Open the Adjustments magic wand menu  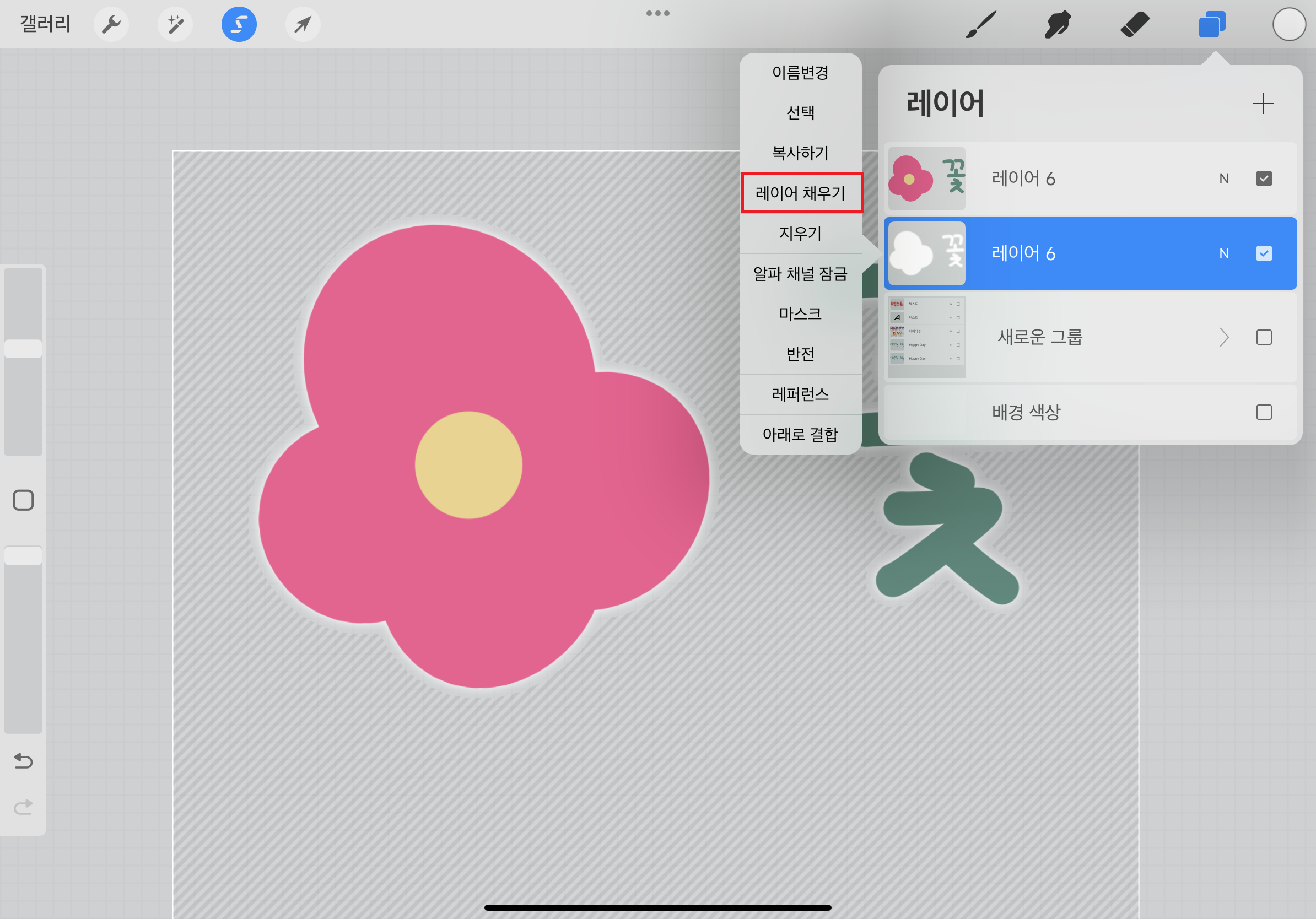[x=175, y=24]
